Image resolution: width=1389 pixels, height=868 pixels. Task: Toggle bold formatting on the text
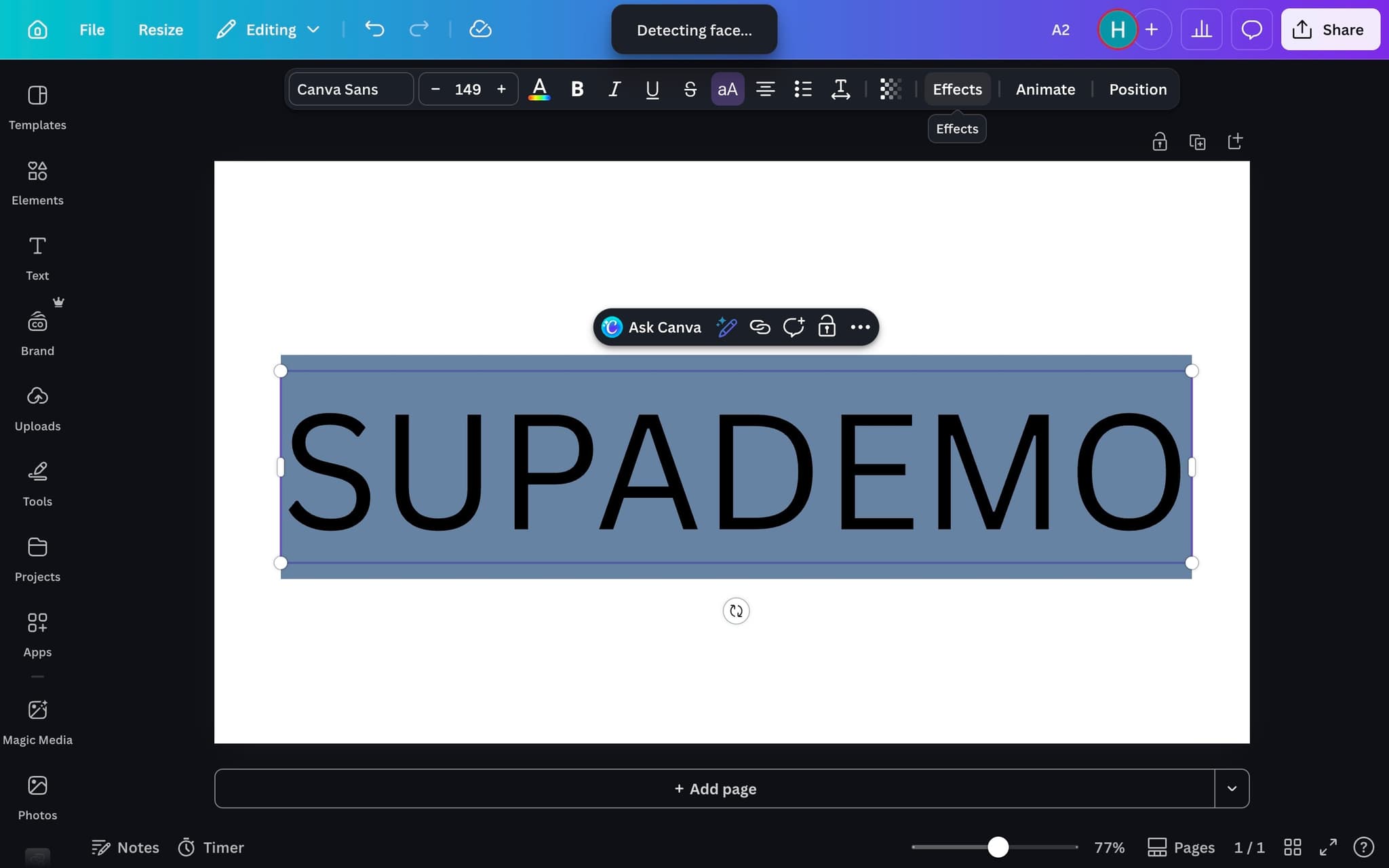tap(576, 89)
